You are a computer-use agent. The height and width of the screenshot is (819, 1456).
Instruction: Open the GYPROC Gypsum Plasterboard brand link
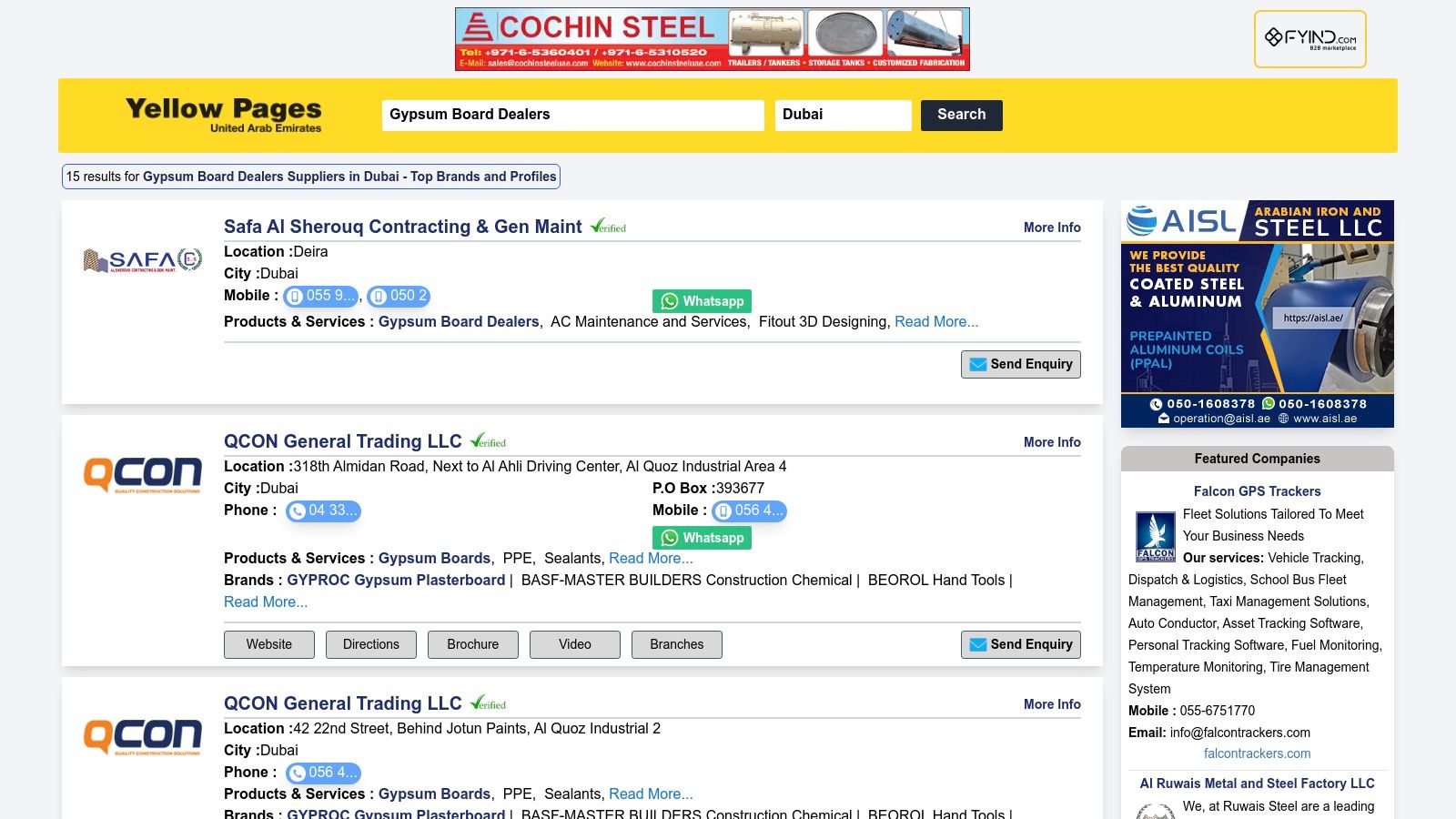pos(396,580)
